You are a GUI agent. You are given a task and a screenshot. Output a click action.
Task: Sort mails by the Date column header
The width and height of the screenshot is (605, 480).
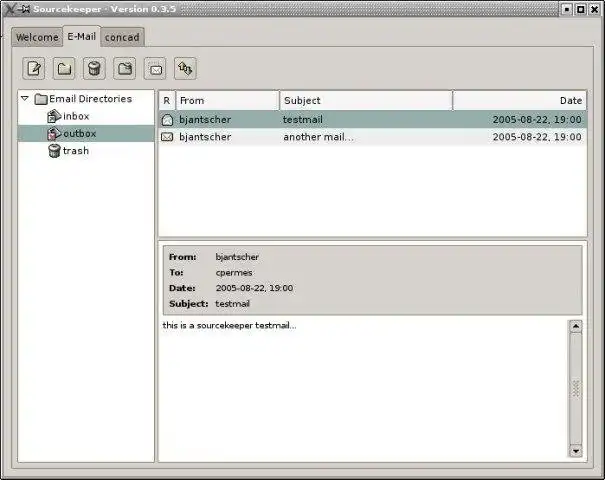click(x=520, y=101)
